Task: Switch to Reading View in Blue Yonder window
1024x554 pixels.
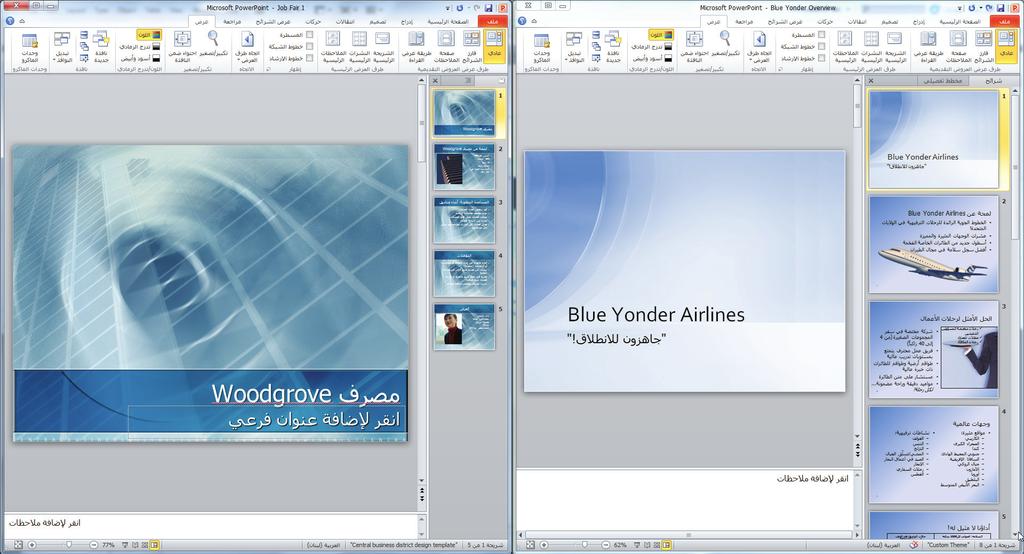Action: pos(929,46)
